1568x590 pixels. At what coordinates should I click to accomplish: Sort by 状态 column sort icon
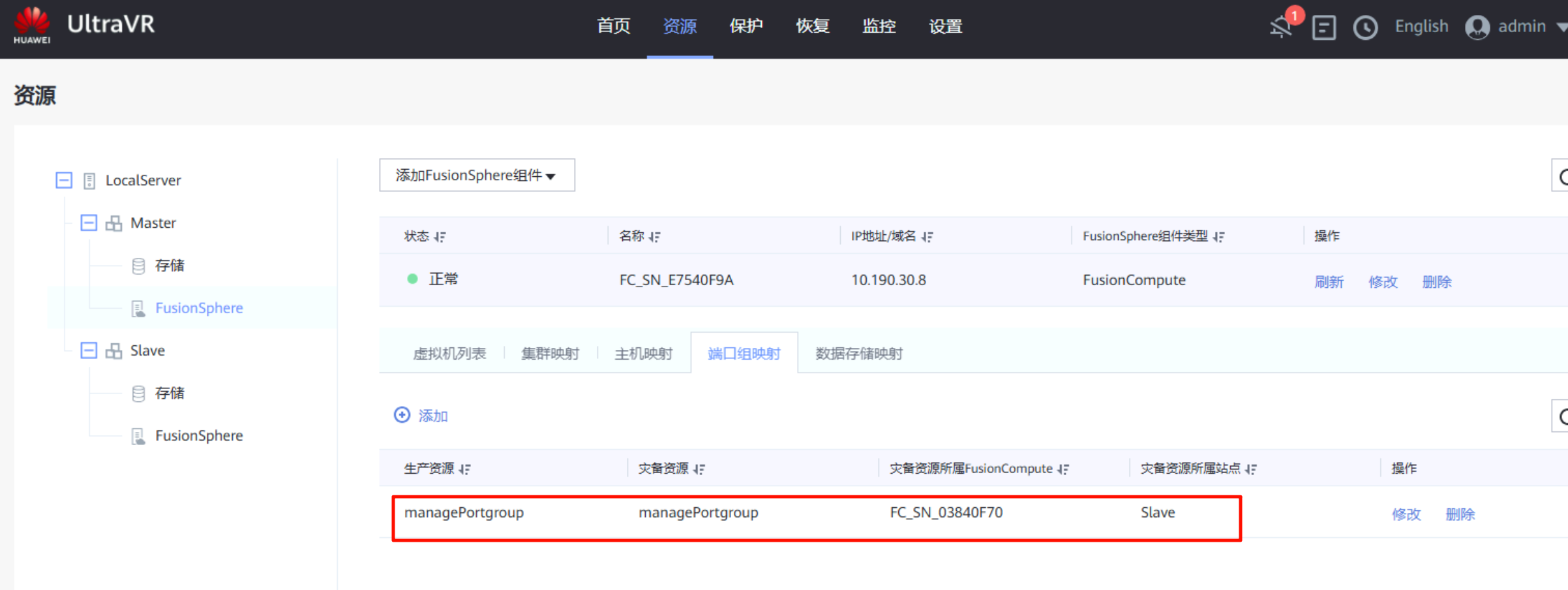click(x=440, y=237)
